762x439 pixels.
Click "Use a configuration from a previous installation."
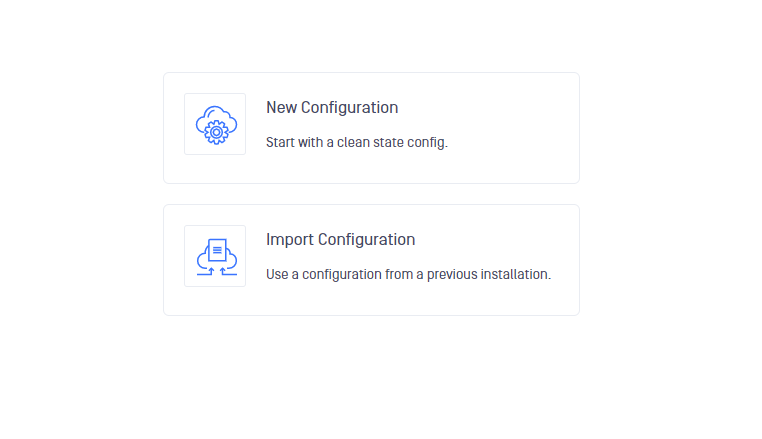[408, 275]
